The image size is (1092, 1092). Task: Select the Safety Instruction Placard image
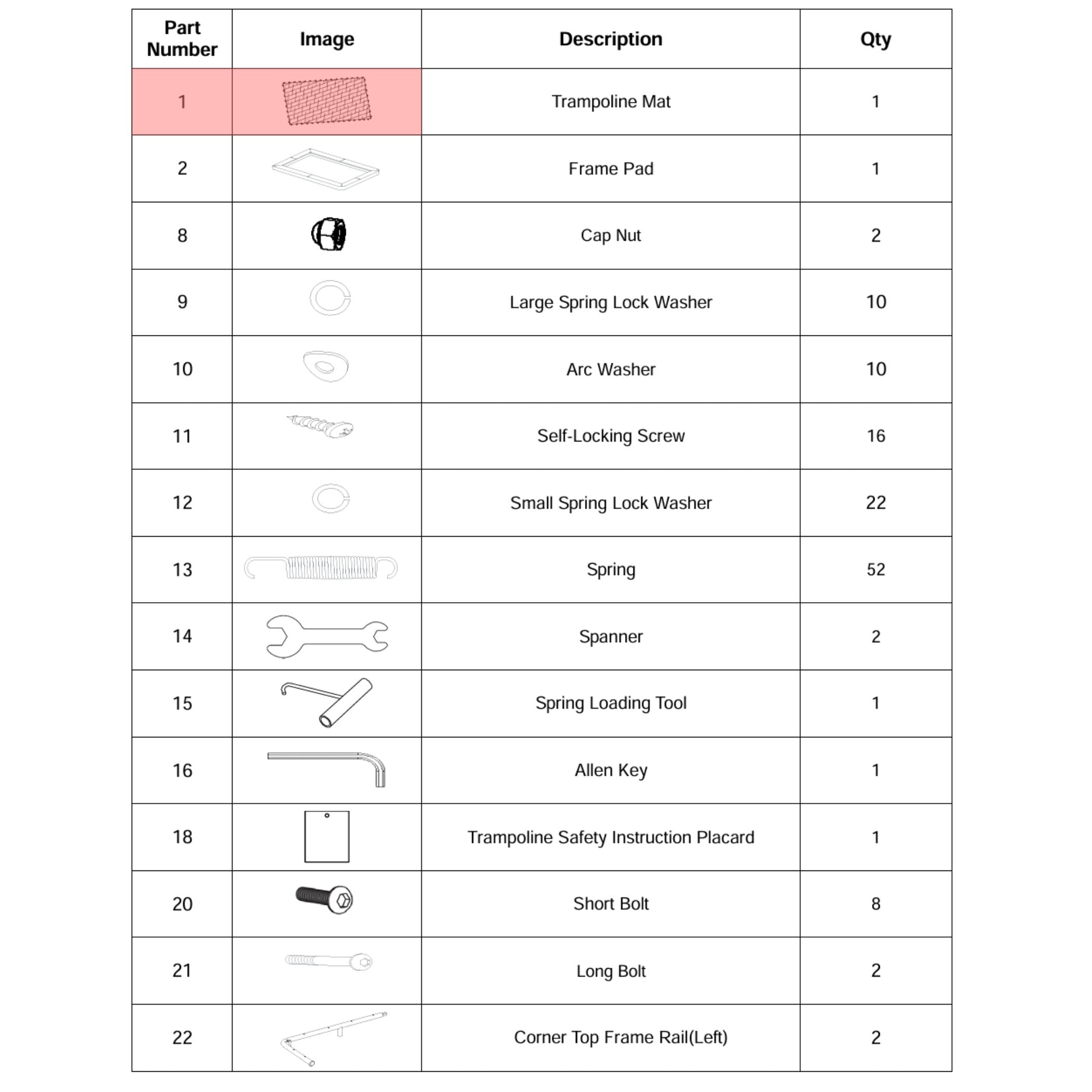(x=327, y=837)
